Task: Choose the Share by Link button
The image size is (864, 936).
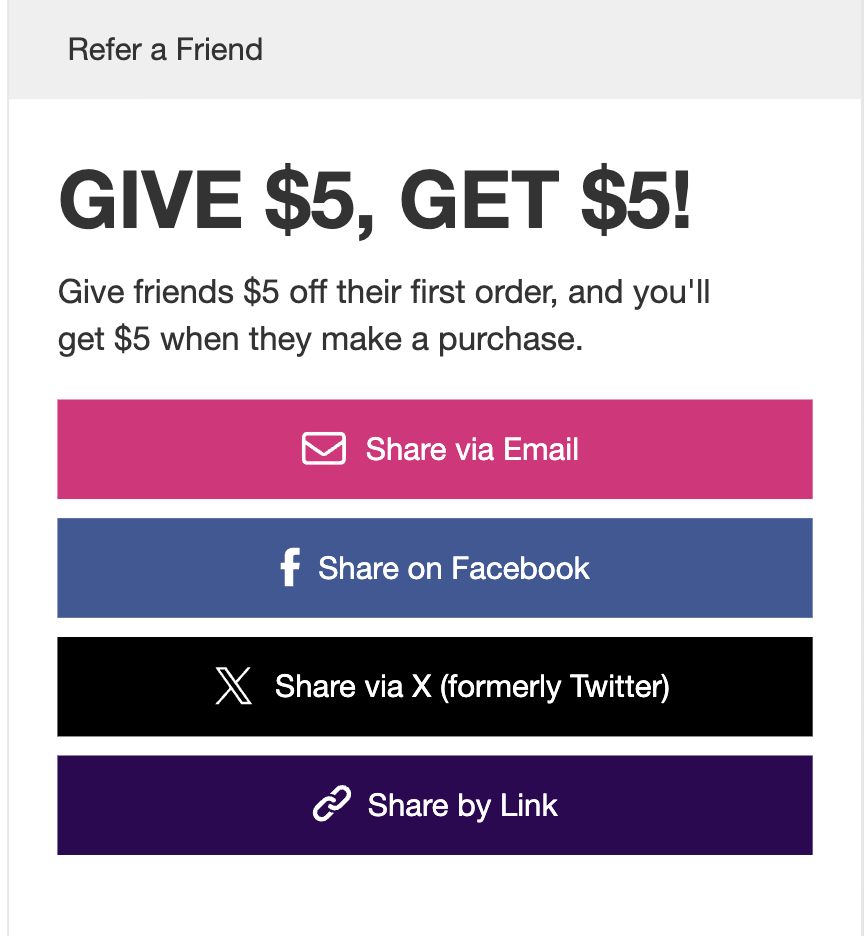Action: click(435, 805)
